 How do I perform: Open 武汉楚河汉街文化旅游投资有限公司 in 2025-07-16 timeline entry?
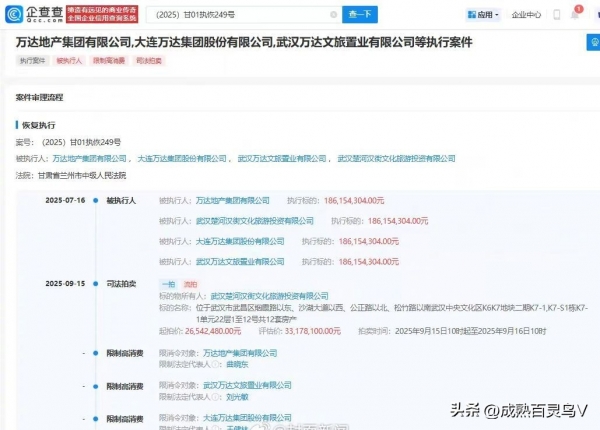255,221
